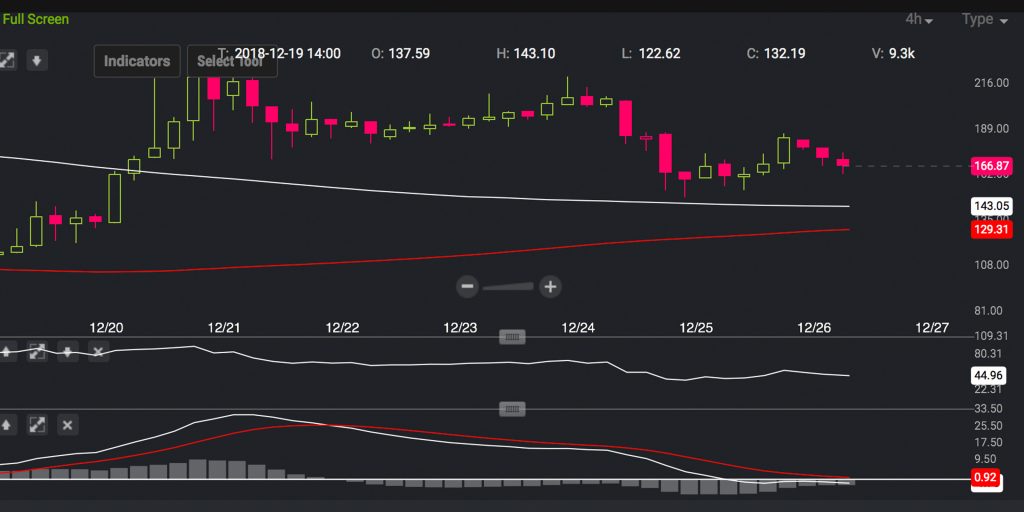
Task: Open the Indicators menu
Action: pos(137,61)
